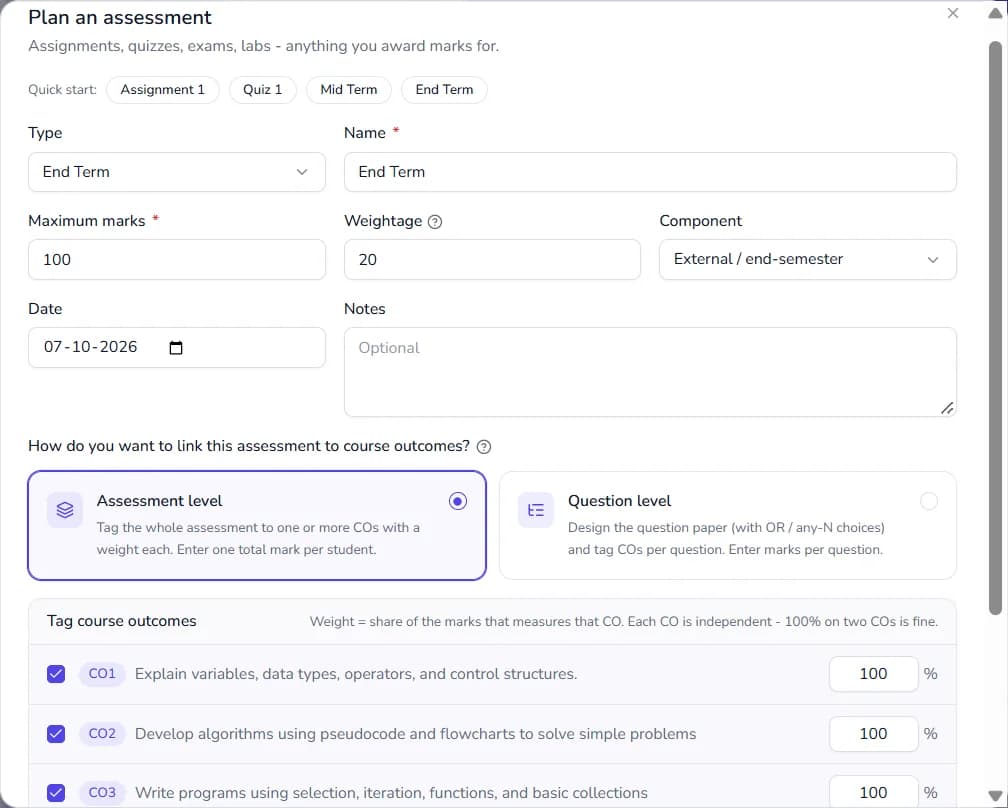The height and width of the screenshot is (808, 1008).
Task: Click the 'Question level' card title
Action: pos(619,501)
